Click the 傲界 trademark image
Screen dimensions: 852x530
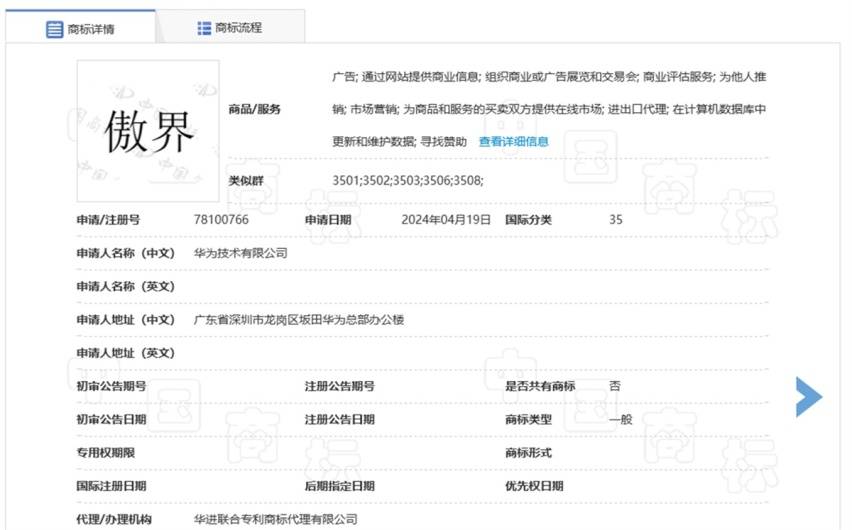(148, 131)
